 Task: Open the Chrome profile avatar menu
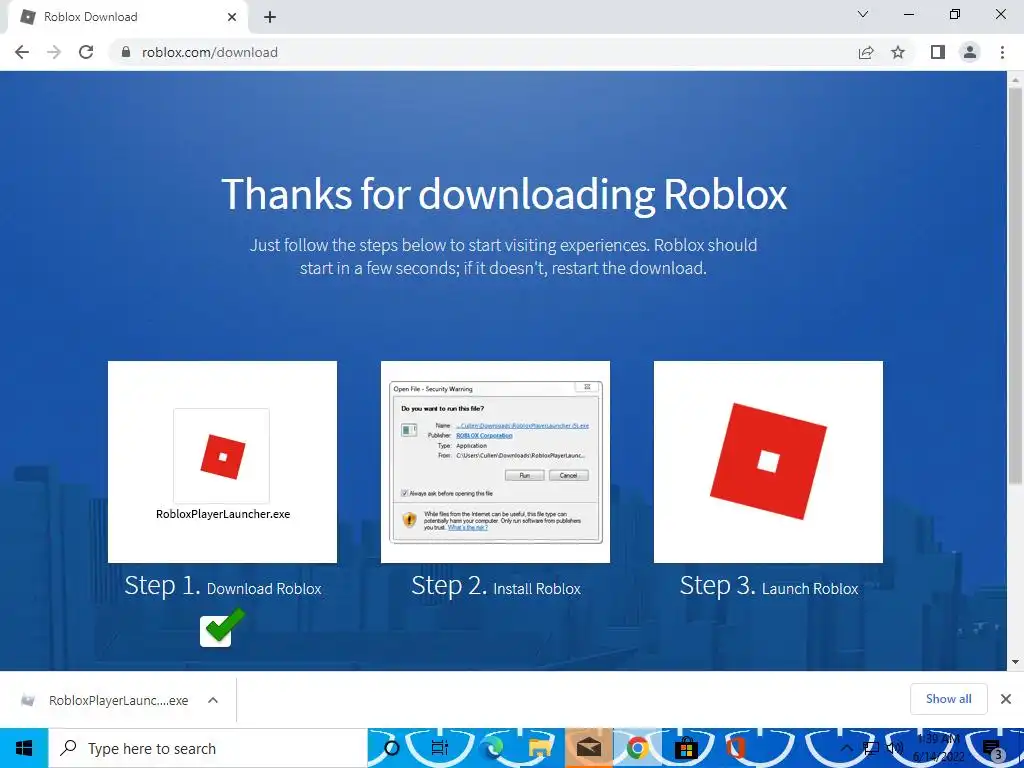[970, 52]
